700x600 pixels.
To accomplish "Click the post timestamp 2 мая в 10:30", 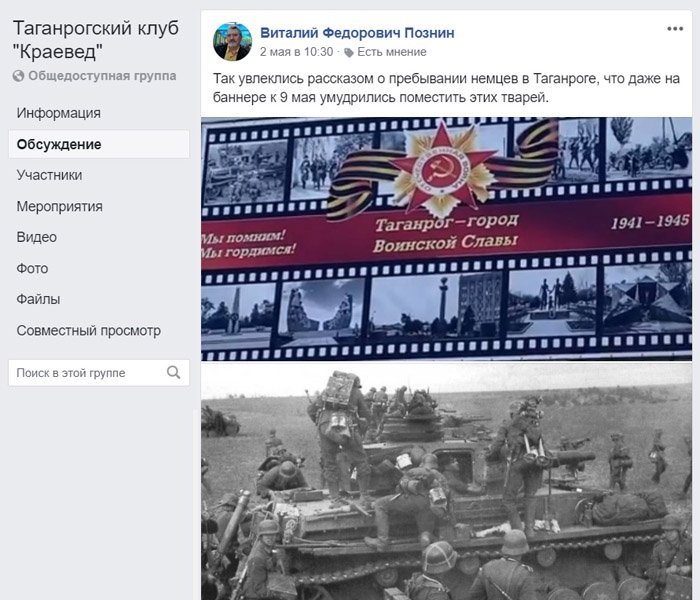I will click(x=296, y=52).
